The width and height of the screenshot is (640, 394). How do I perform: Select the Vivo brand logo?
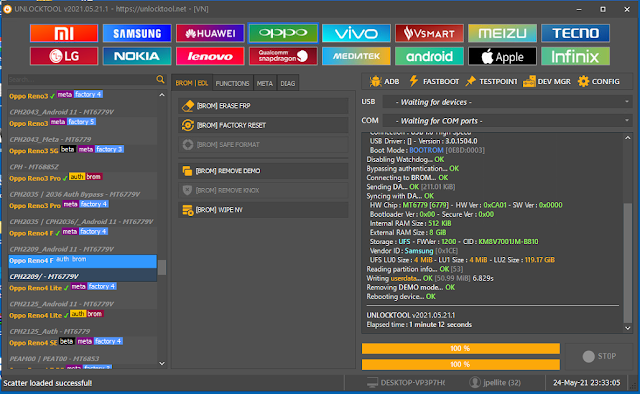(x=356, y=33)
